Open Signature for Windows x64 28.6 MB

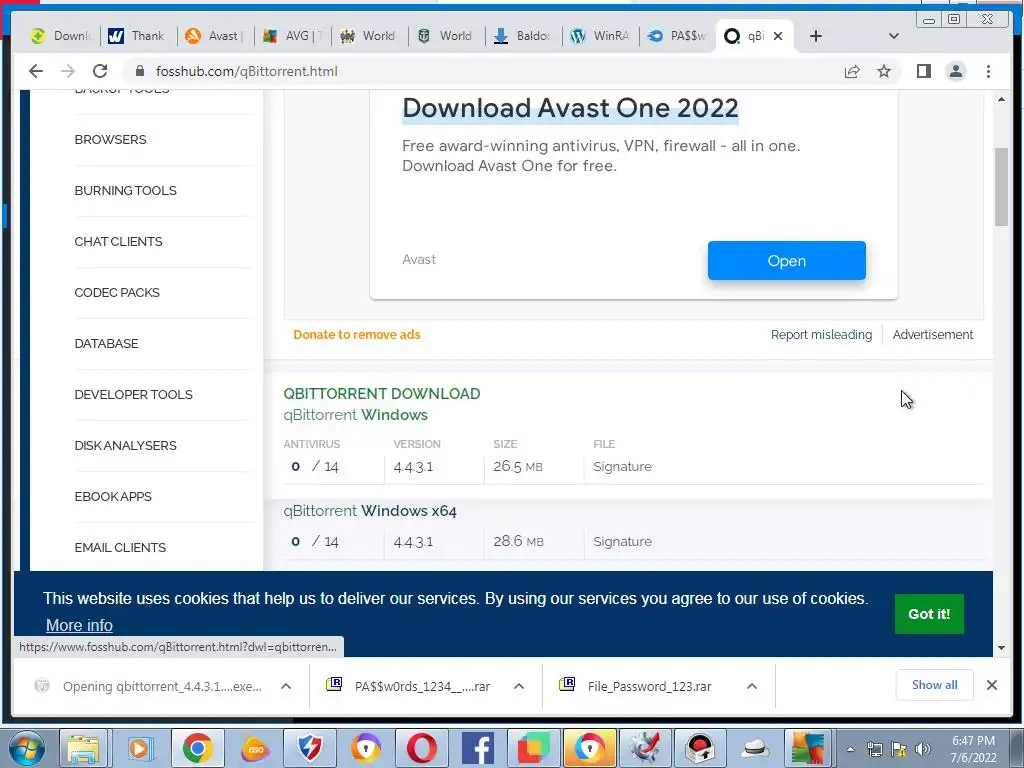622,541
